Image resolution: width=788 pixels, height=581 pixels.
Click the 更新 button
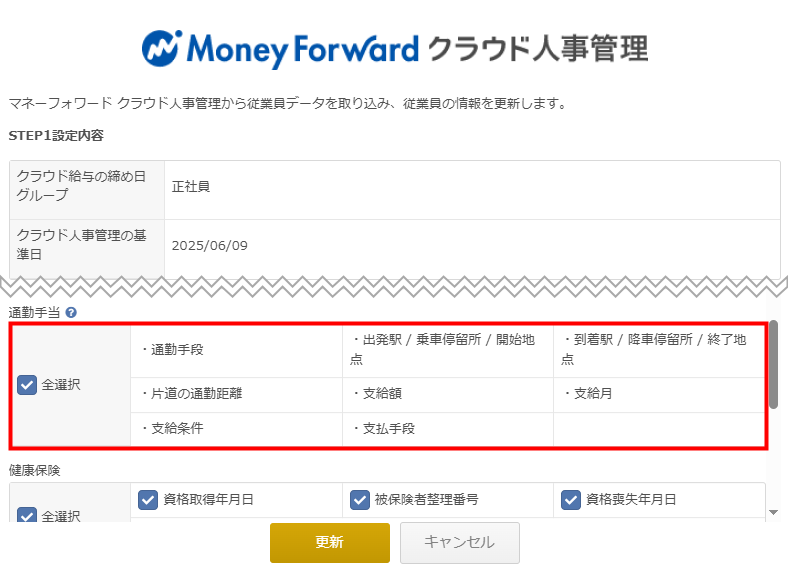(330, 542)
